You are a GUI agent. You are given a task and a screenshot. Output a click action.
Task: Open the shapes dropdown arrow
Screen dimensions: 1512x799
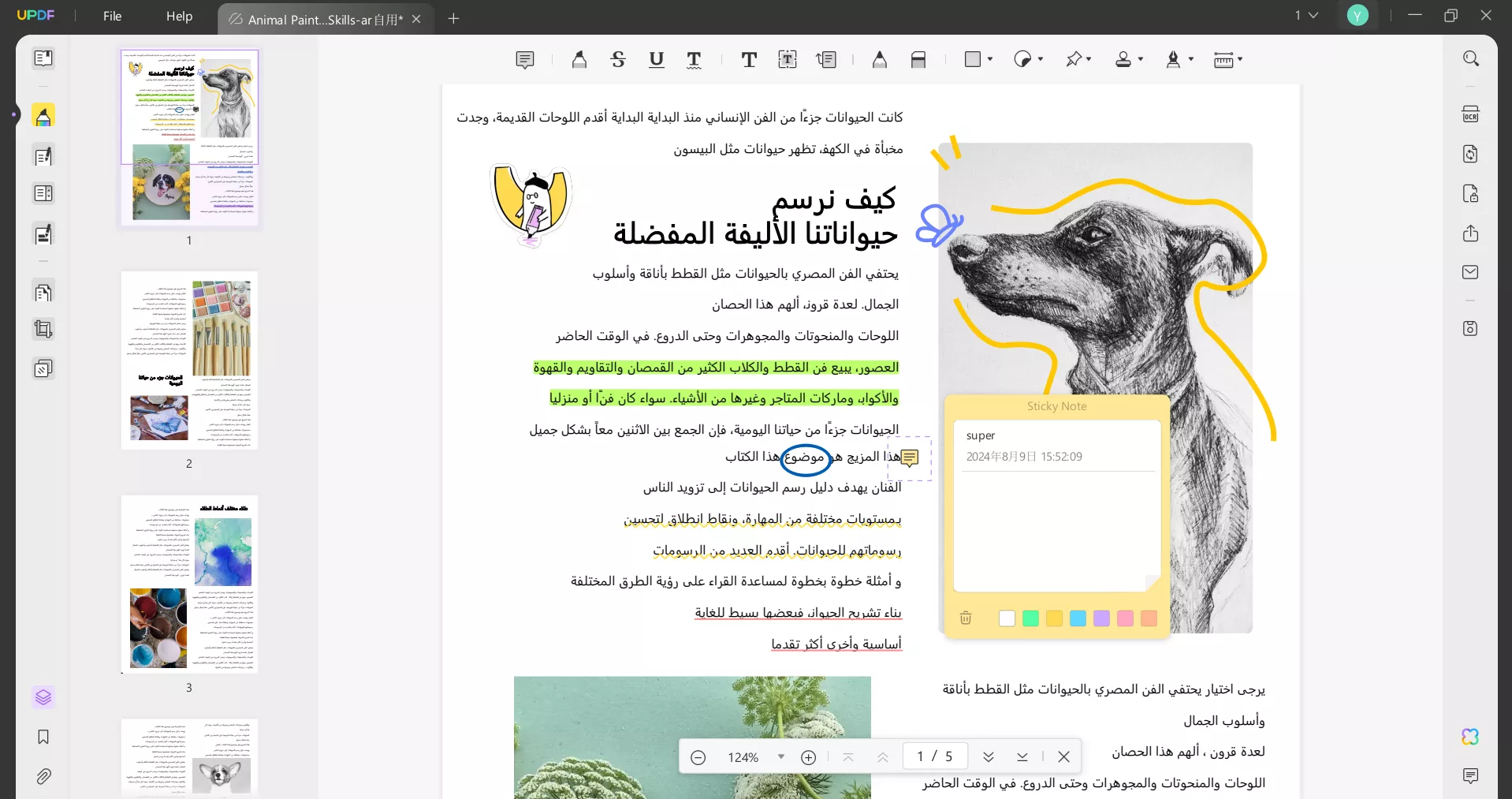(991, 59)
